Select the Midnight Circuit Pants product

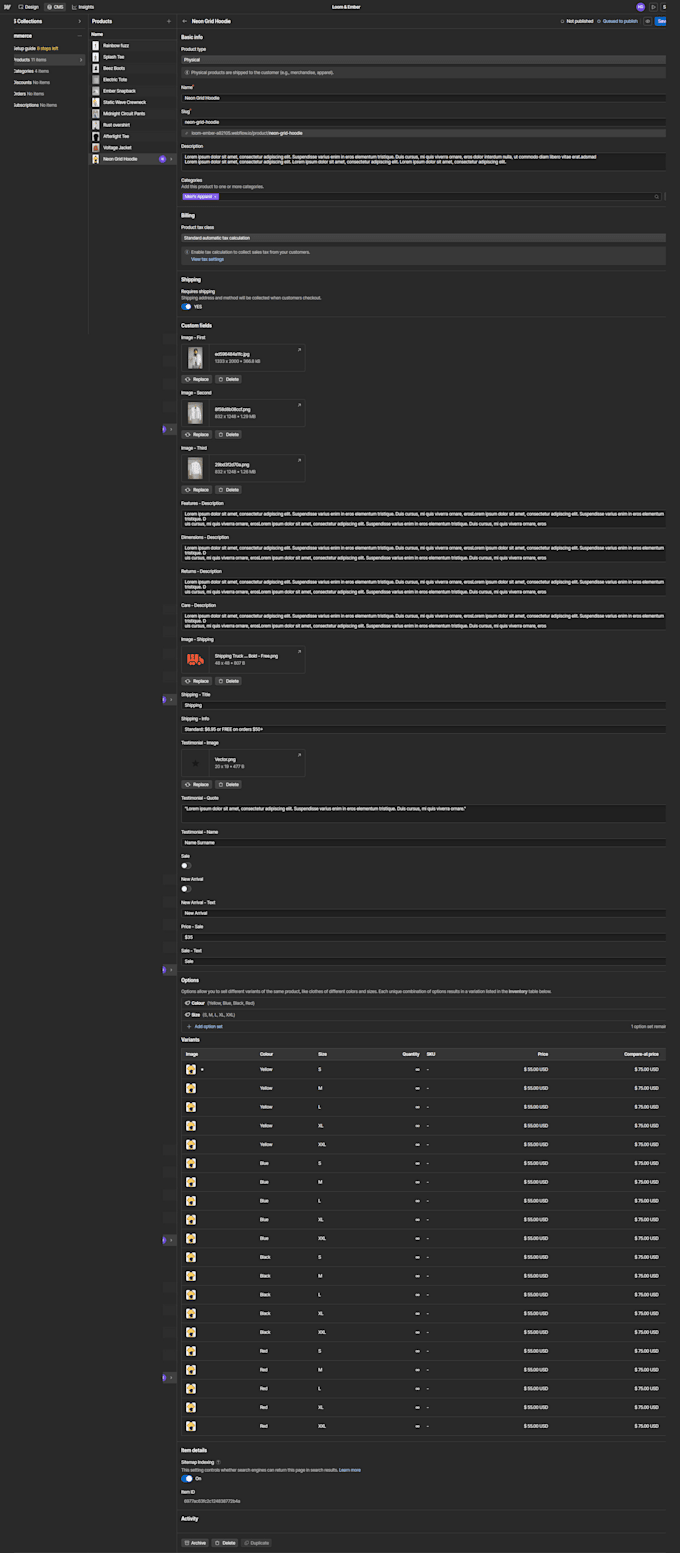point(132,113)
